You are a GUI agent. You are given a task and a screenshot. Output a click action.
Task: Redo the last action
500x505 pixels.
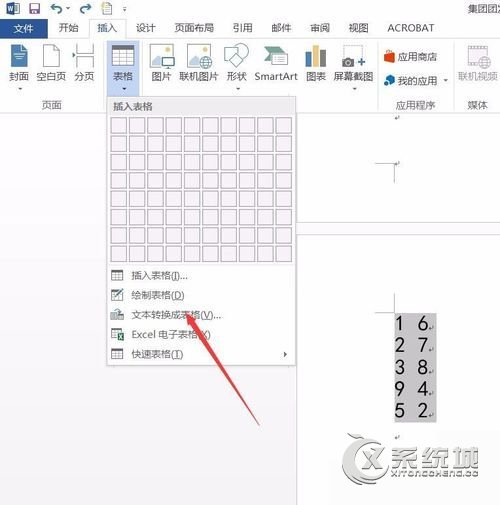point(85,8)
